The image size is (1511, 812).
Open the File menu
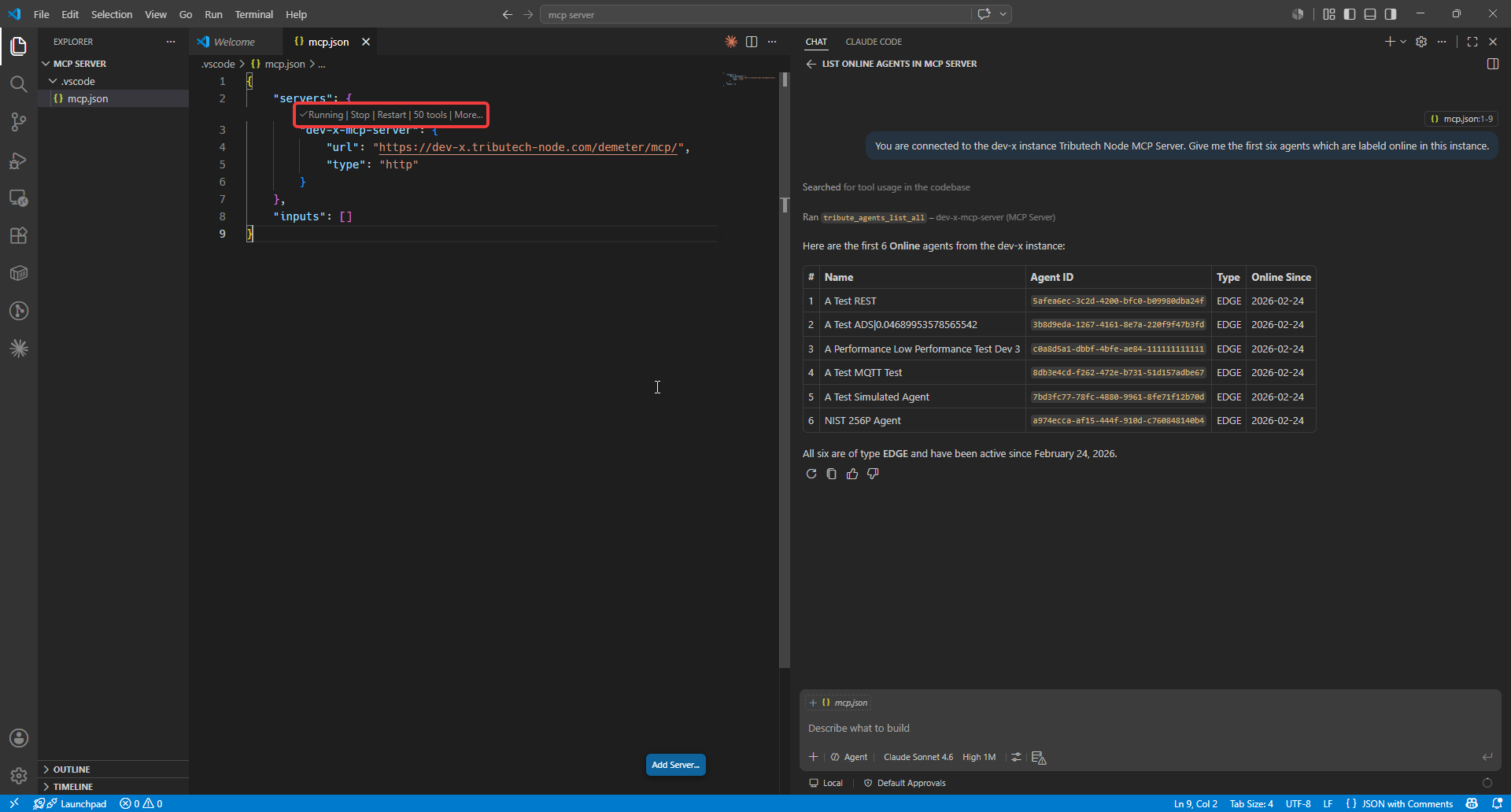click(42, 14)
